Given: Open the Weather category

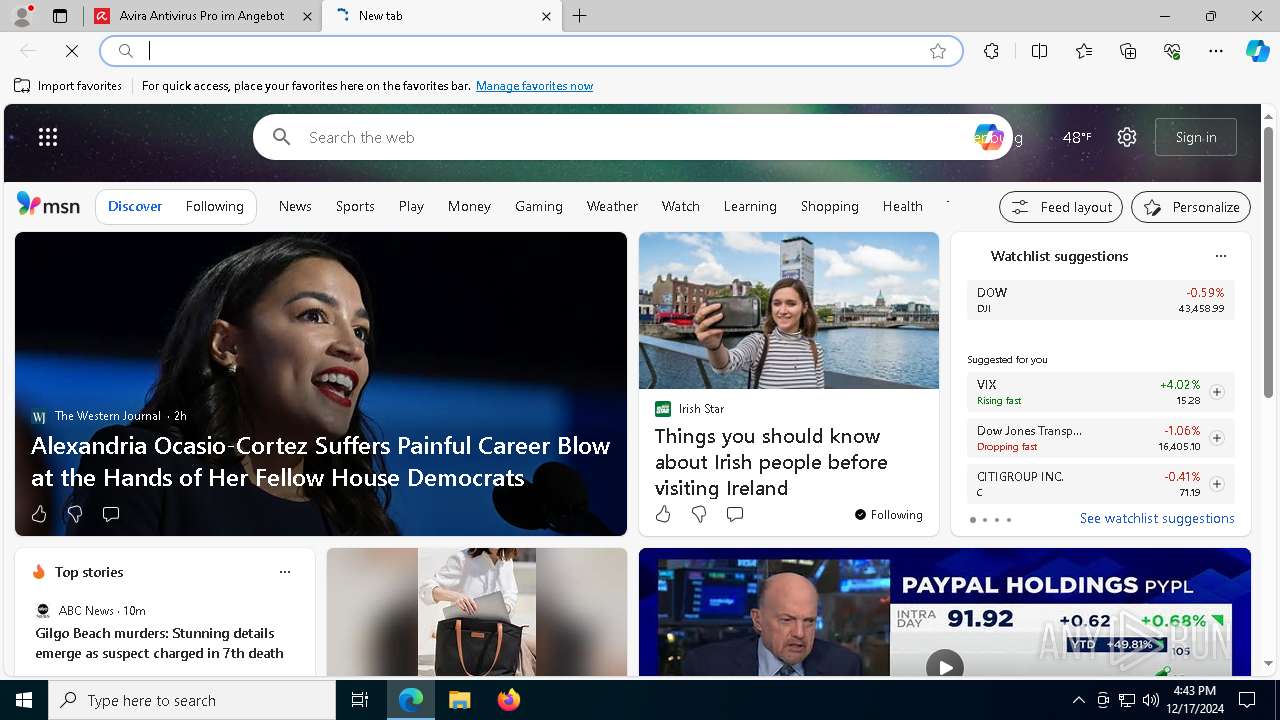Looking at the screenshot, I should (x=612, y=206).
